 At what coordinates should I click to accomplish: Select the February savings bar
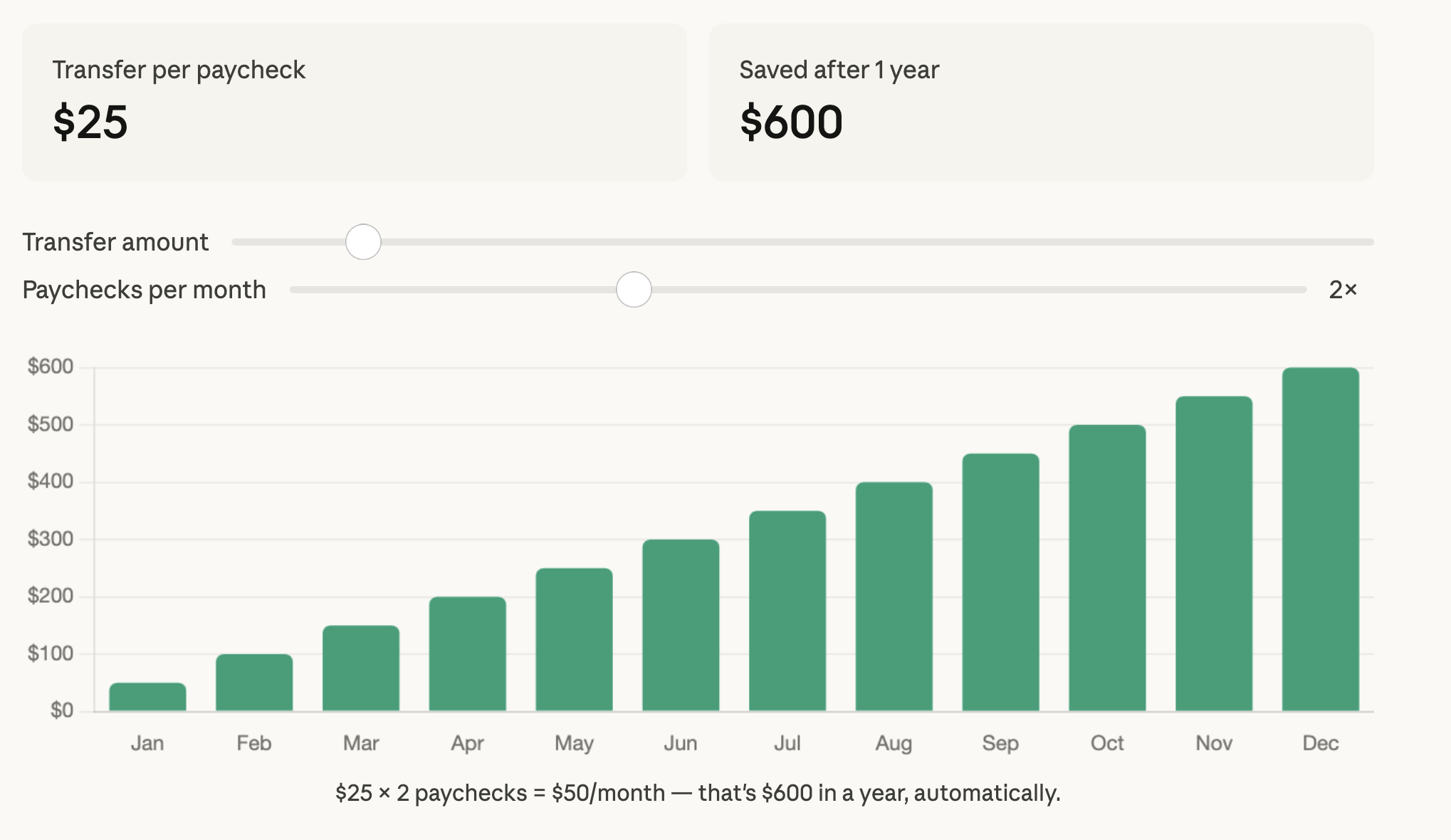254,683
